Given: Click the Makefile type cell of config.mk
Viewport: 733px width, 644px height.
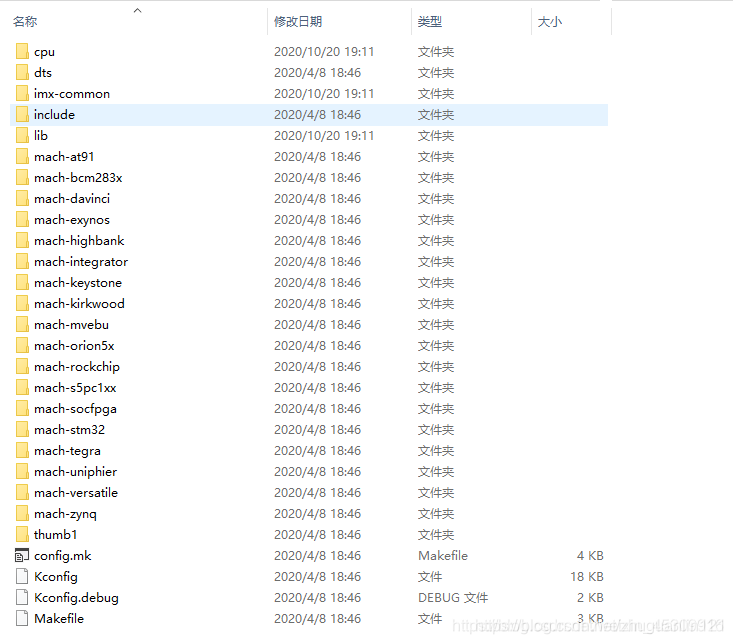Looking at the screenshot, I should click(443, 556).
